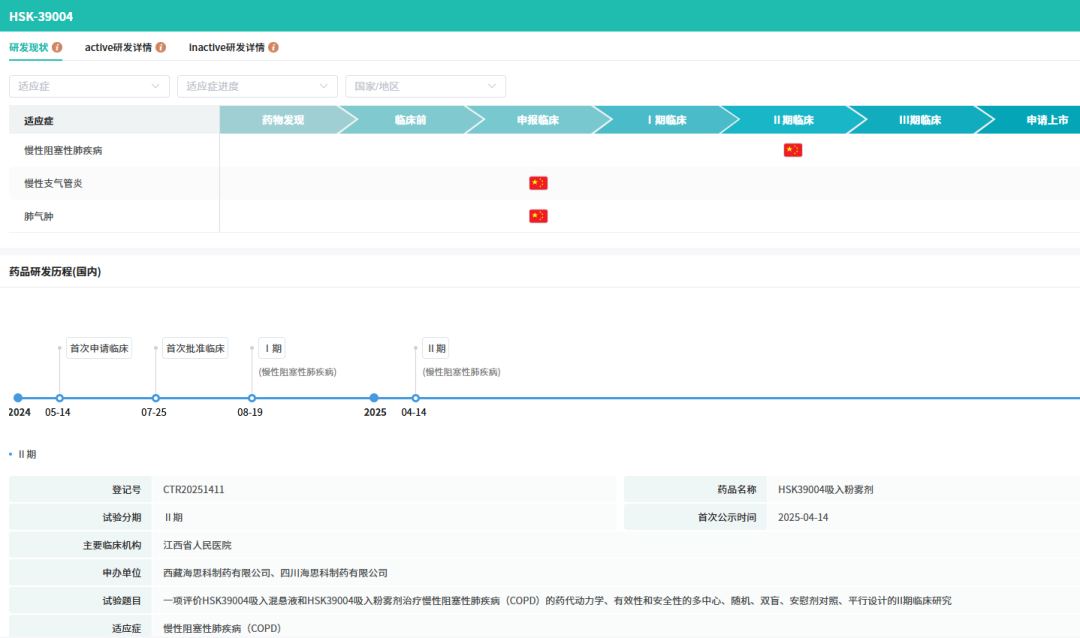The width and height of the screenshot is (1080, 638).
Task: Click info icon next to inactive研发详情
Action: [x=273, y=47]
